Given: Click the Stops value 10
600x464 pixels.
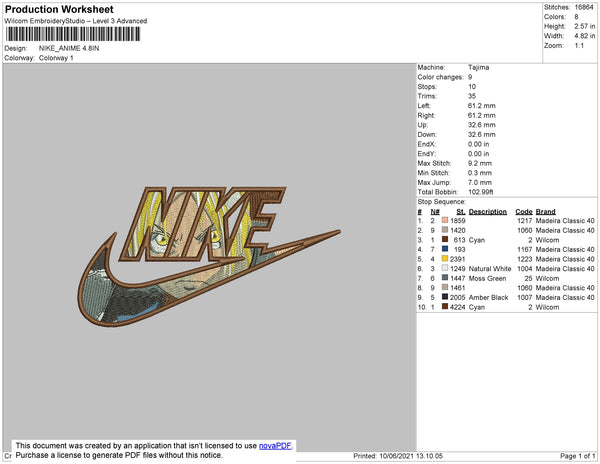Looking at the screenshot, I should (472, 86).
